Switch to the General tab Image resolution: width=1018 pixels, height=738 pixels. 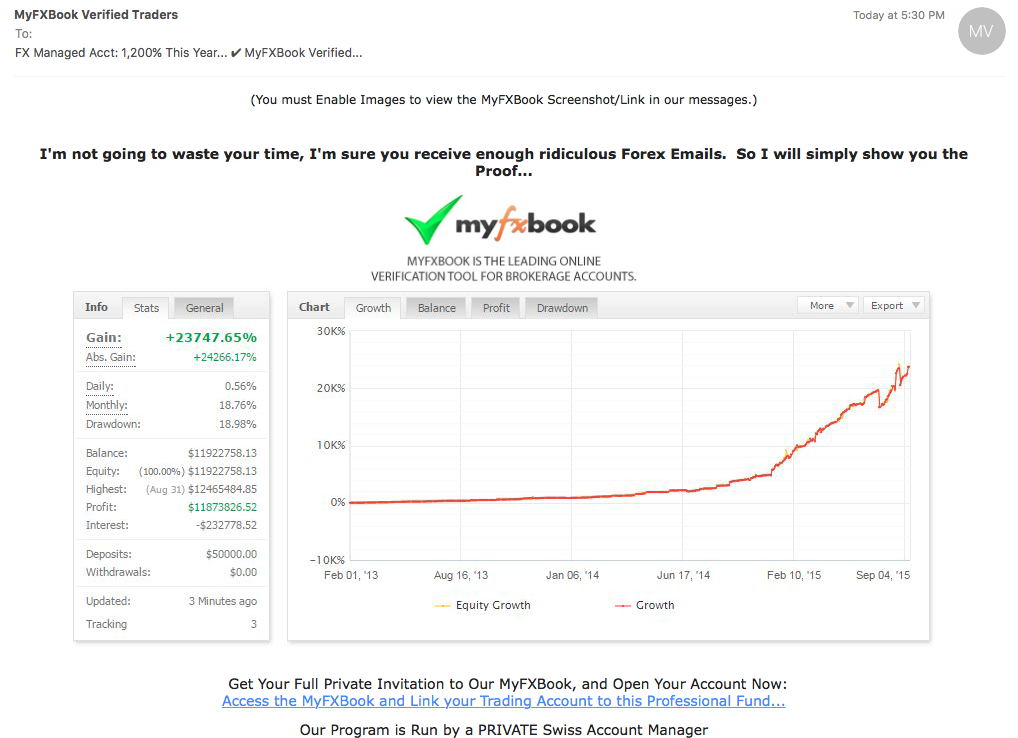pyautogui.click(x=205, y=308)
